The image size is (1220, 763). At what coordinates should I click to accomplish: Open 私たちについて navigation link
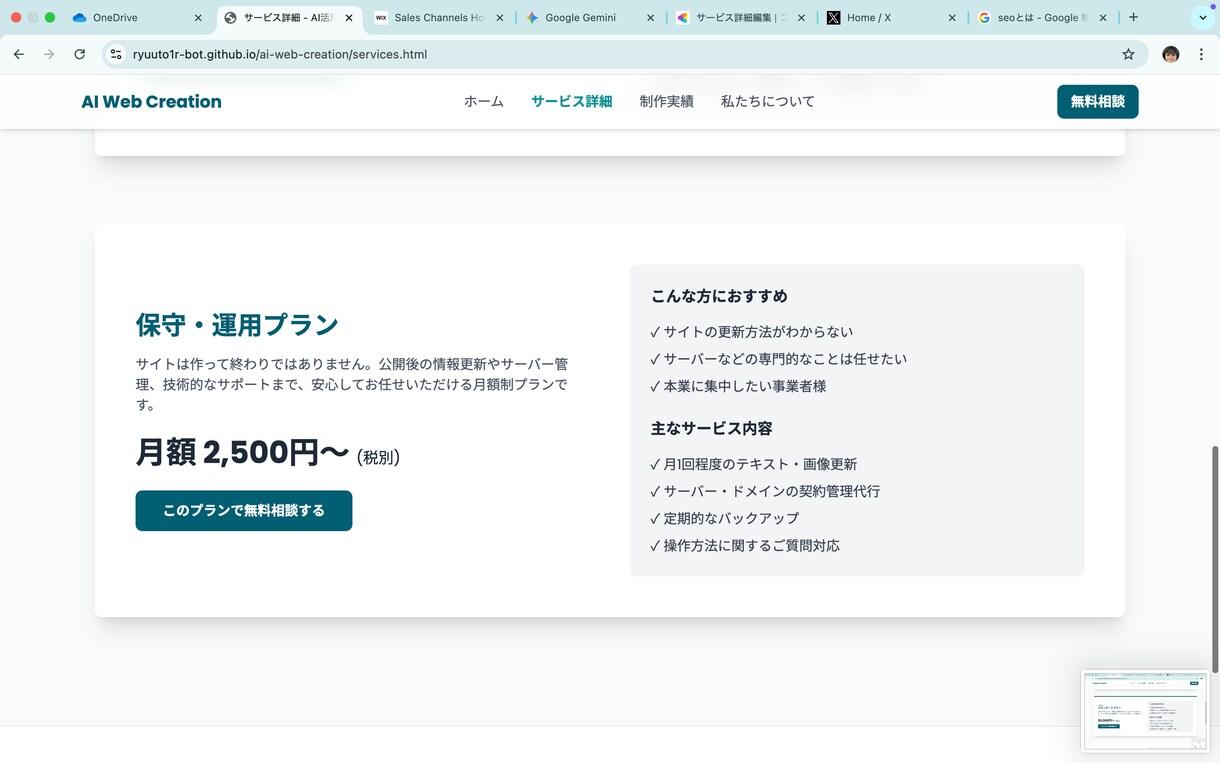tap(767, 101)
